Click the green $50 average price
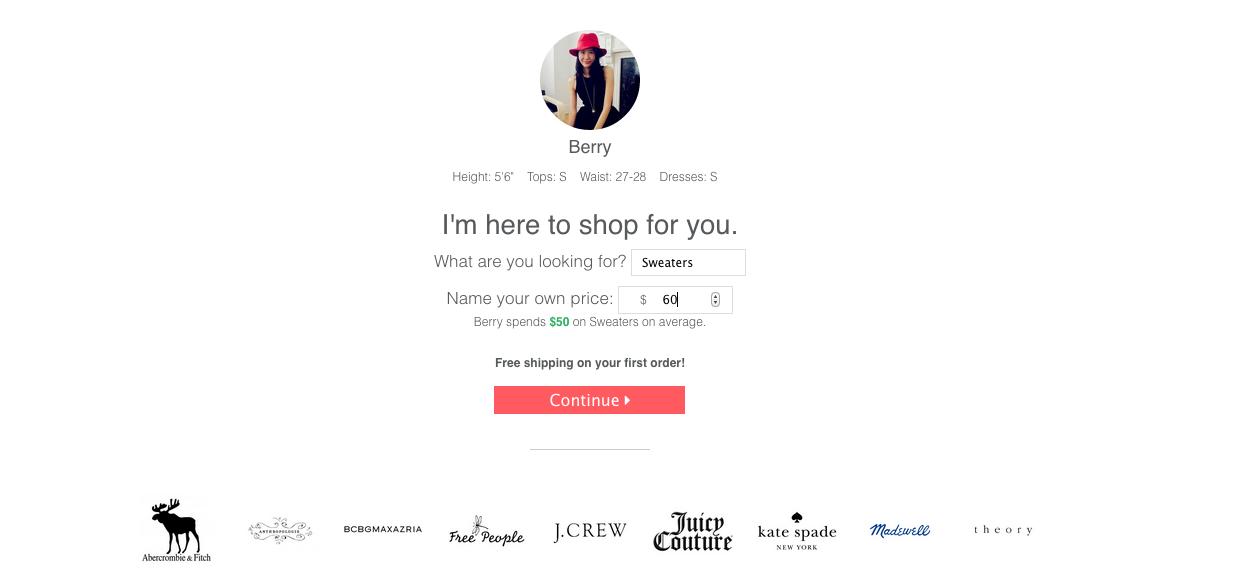This screenshot has height=583, width=1249. [x=559, y=322]
